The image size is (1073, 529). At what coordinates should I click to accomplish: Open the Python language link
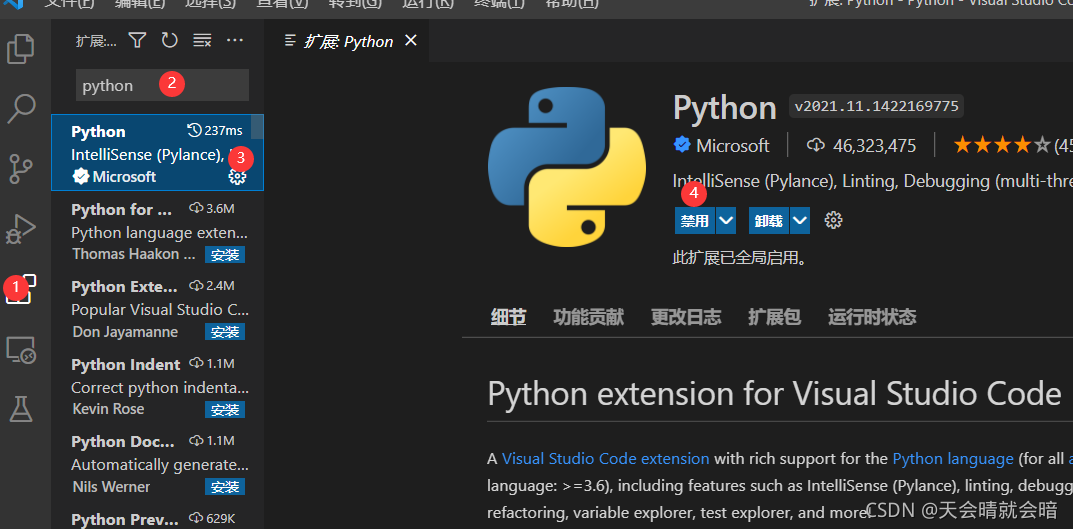[x=953, y=459]
